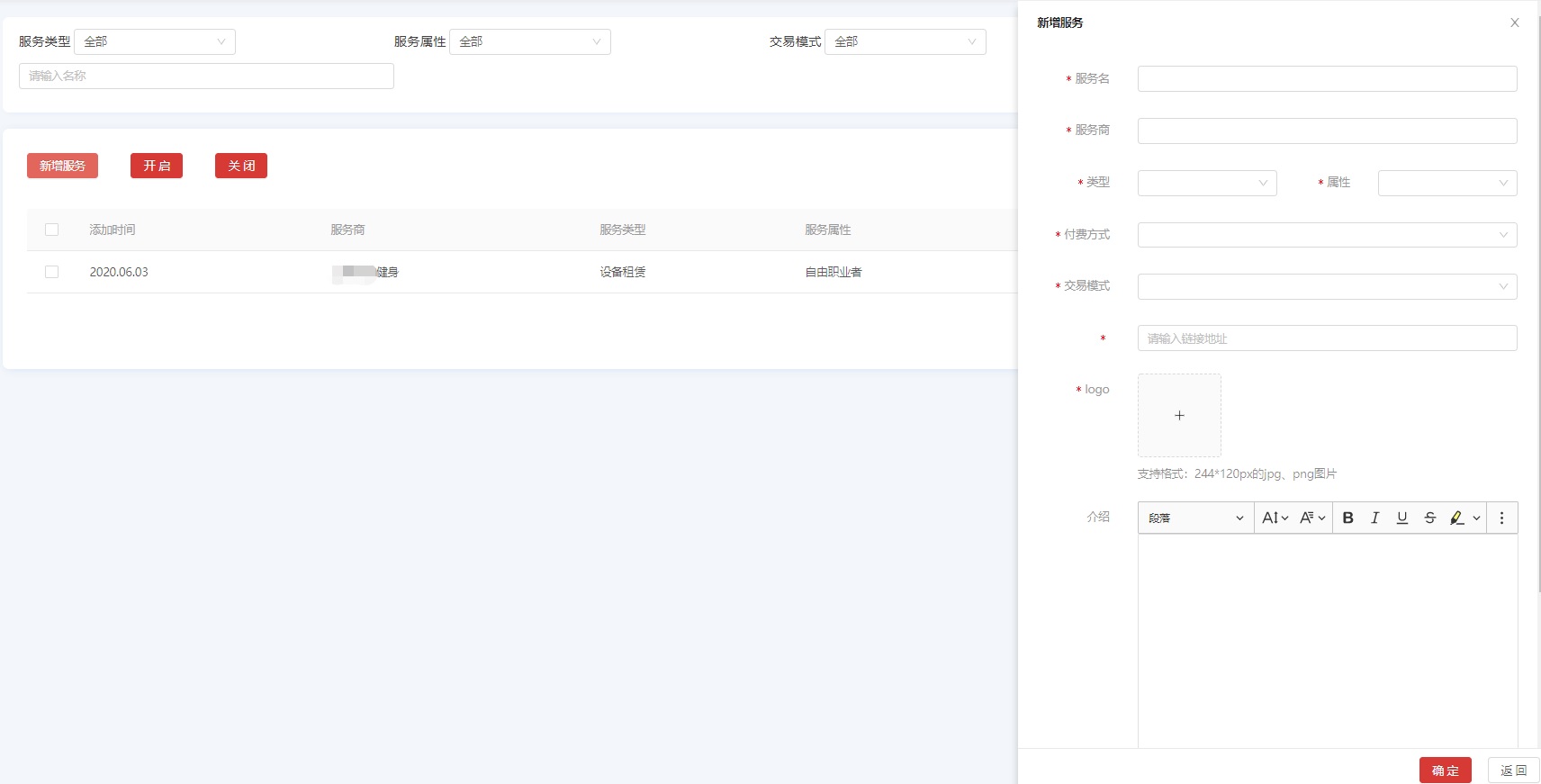The height and width of the screenshot is (784, 1541).
Task: Check the 2020.06.03 row checkbox
Action: pos(52,272)
